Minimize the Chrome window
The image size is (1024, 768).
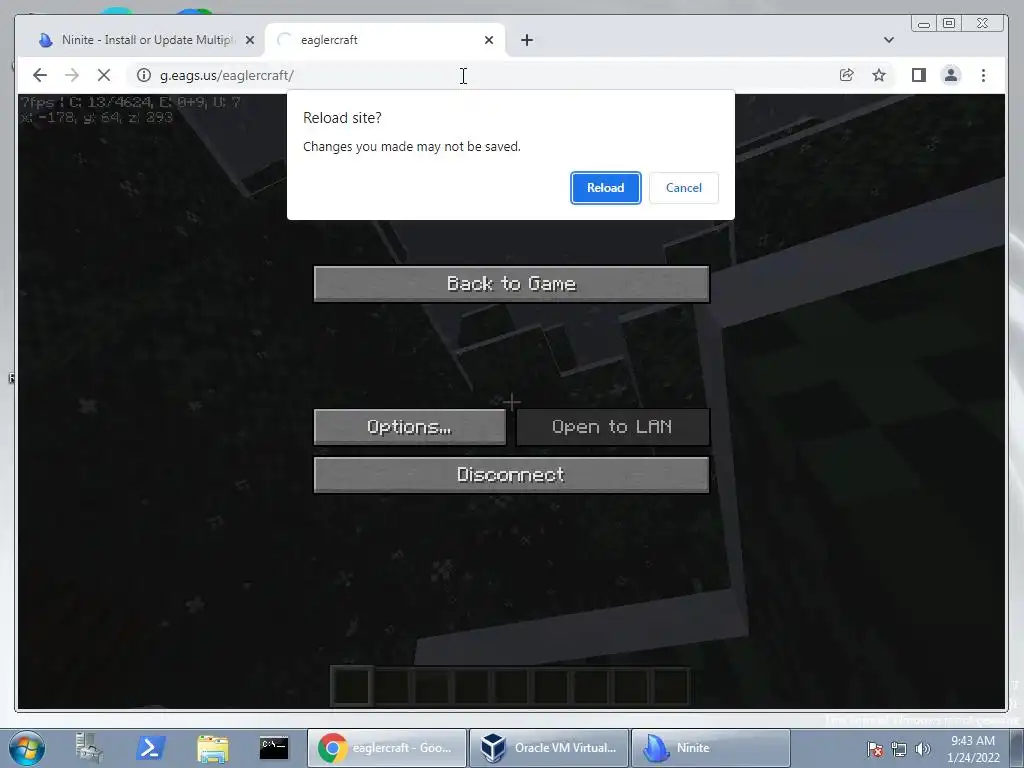click(923, 24)
